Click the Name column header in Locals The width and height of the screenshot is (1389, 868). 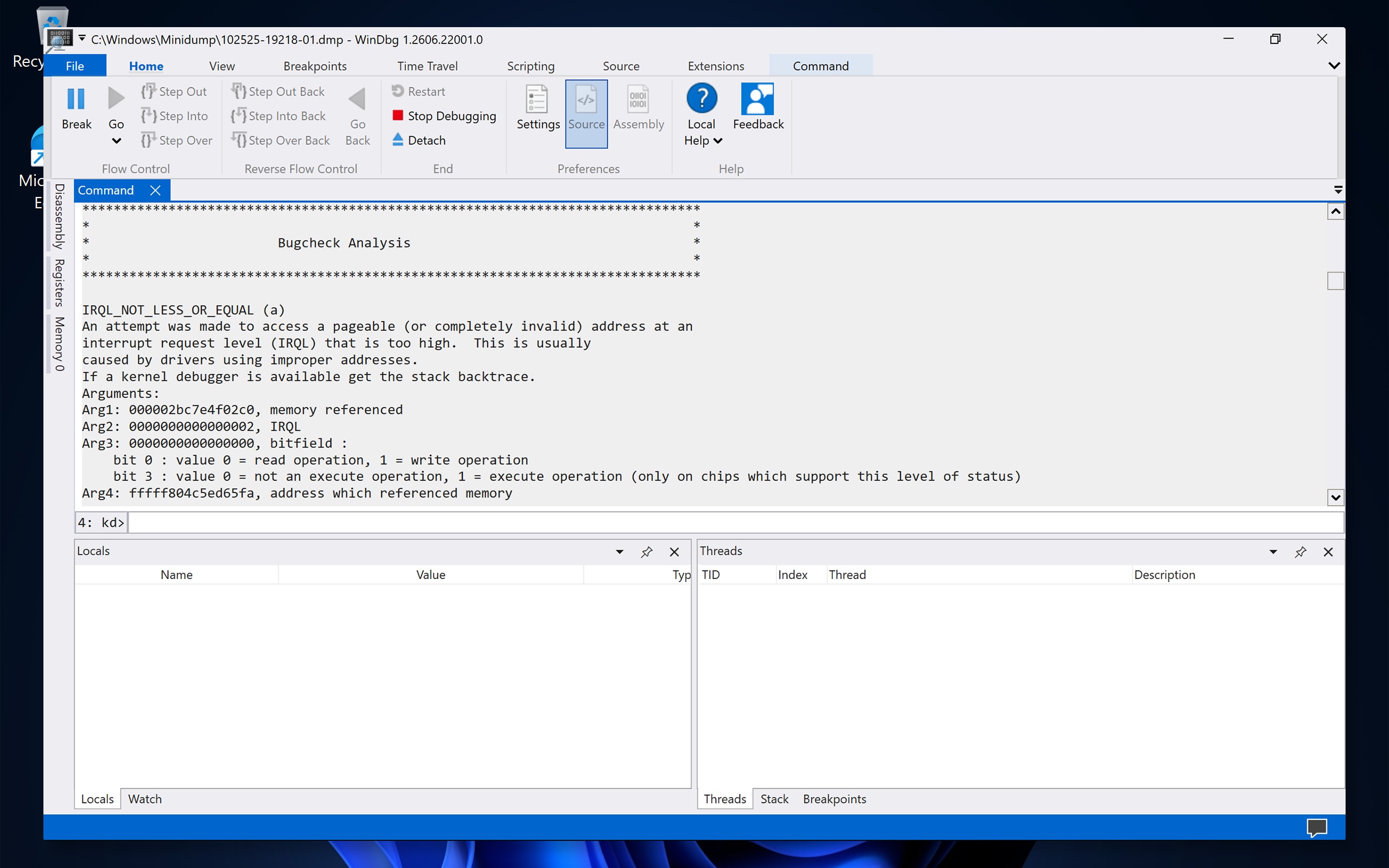point(176,575)
